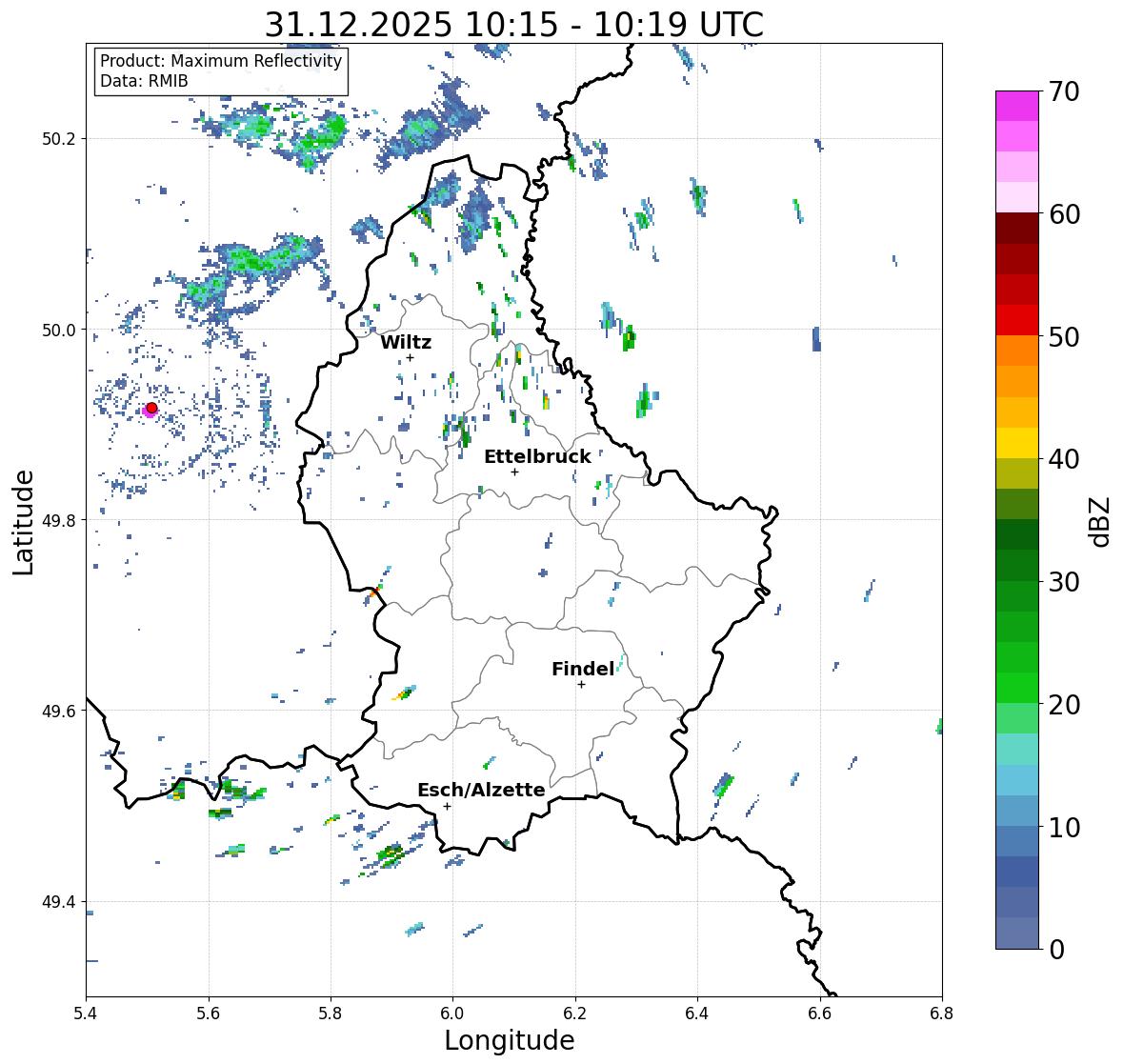
Task: Click the red dot marker west of Wiltz
Action: (x=151, y=408)
